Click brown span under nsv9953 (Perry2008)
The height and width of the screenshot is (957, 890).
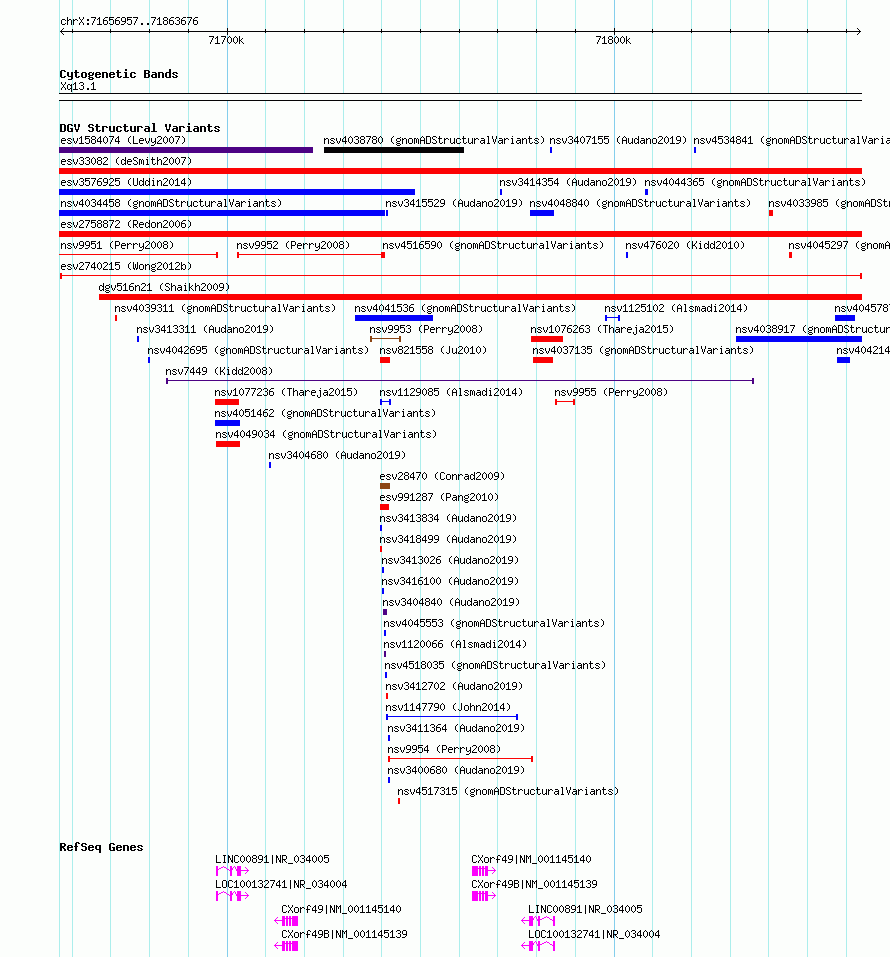(385, 339)
